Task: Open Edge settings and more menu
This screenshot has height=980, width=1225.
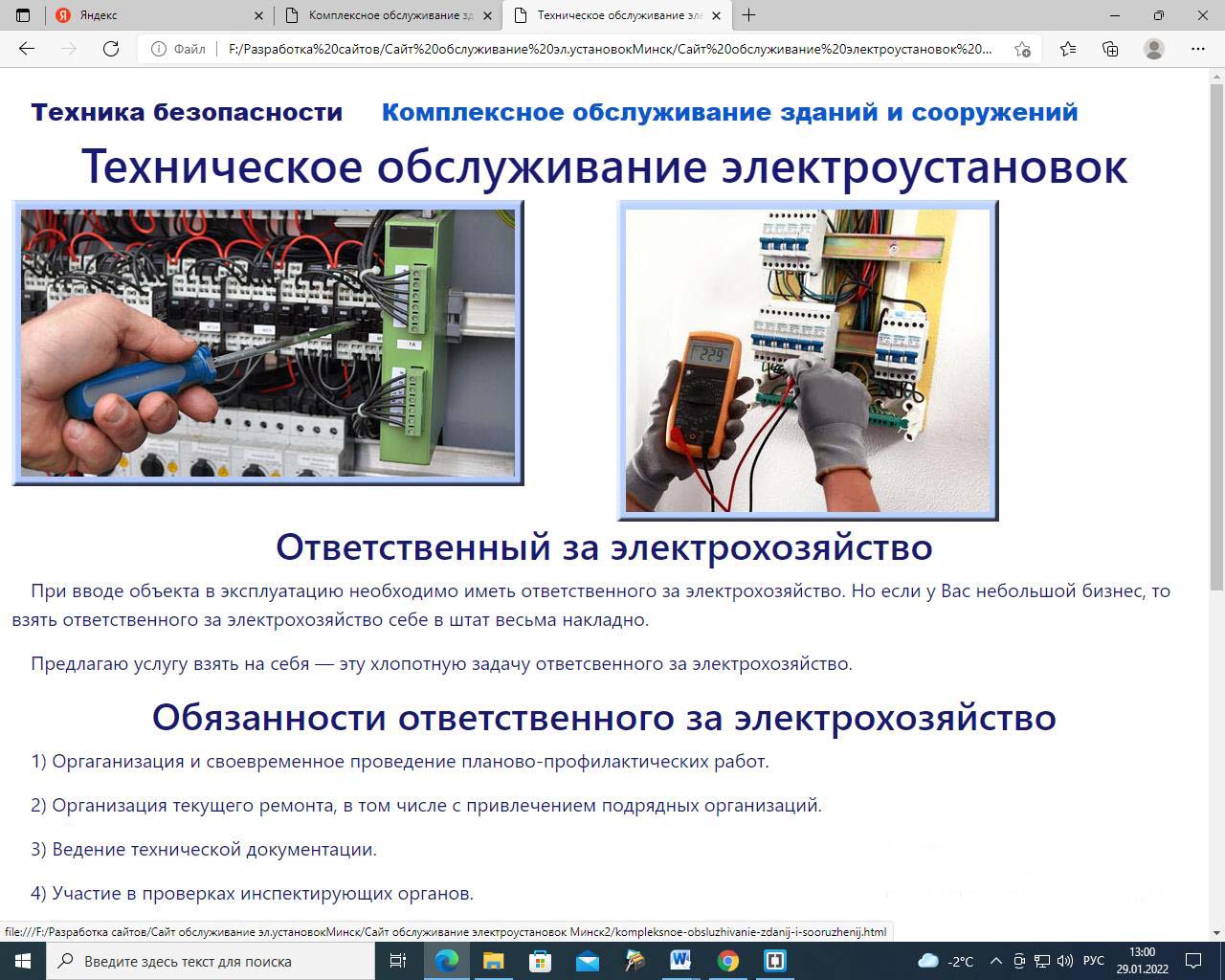Action: 1198,49
